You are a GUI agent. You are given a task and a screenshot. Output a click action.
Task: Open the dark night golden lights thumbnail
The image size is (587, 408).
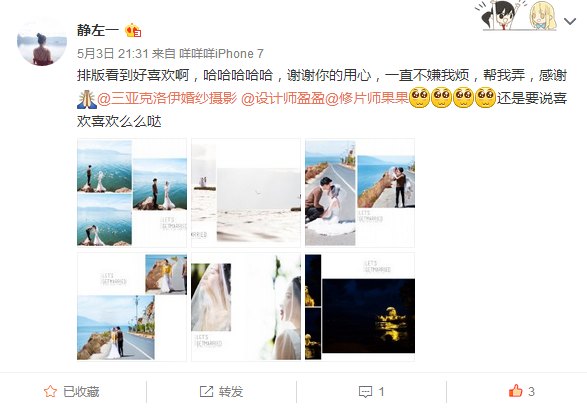pos(360,307)
